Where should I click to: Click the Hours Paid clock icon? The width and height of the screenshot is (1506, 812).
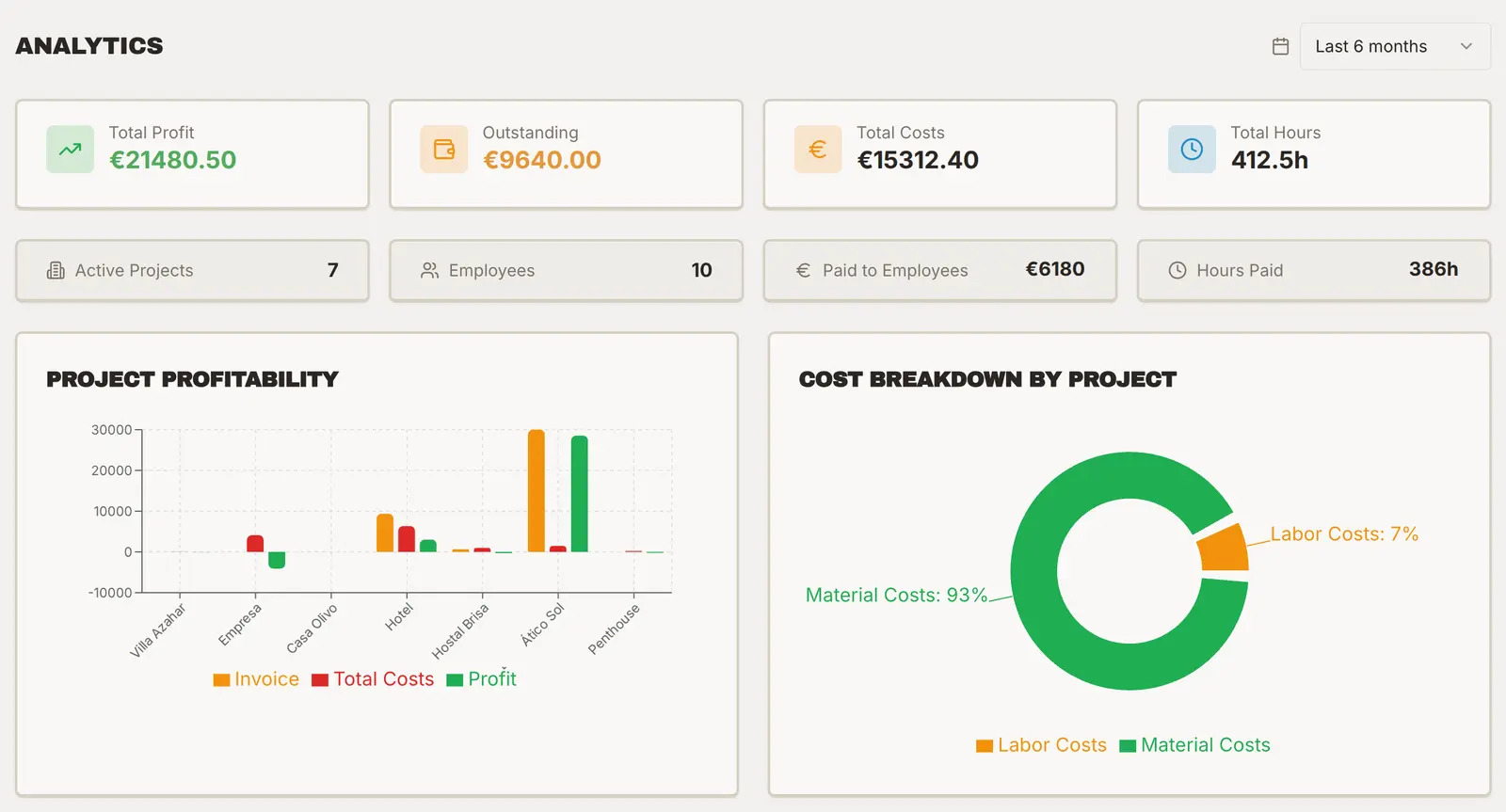tap(1178, 271)
